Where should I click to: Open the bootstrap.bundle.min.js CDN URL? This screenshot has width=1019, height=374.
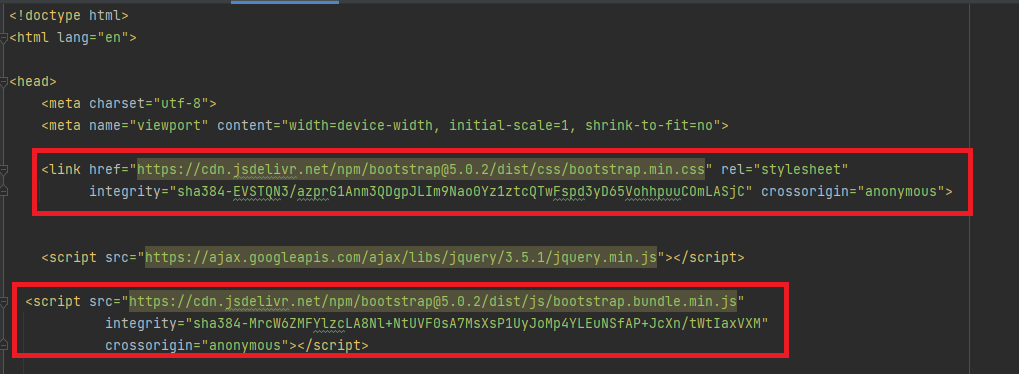pos(433,301)
